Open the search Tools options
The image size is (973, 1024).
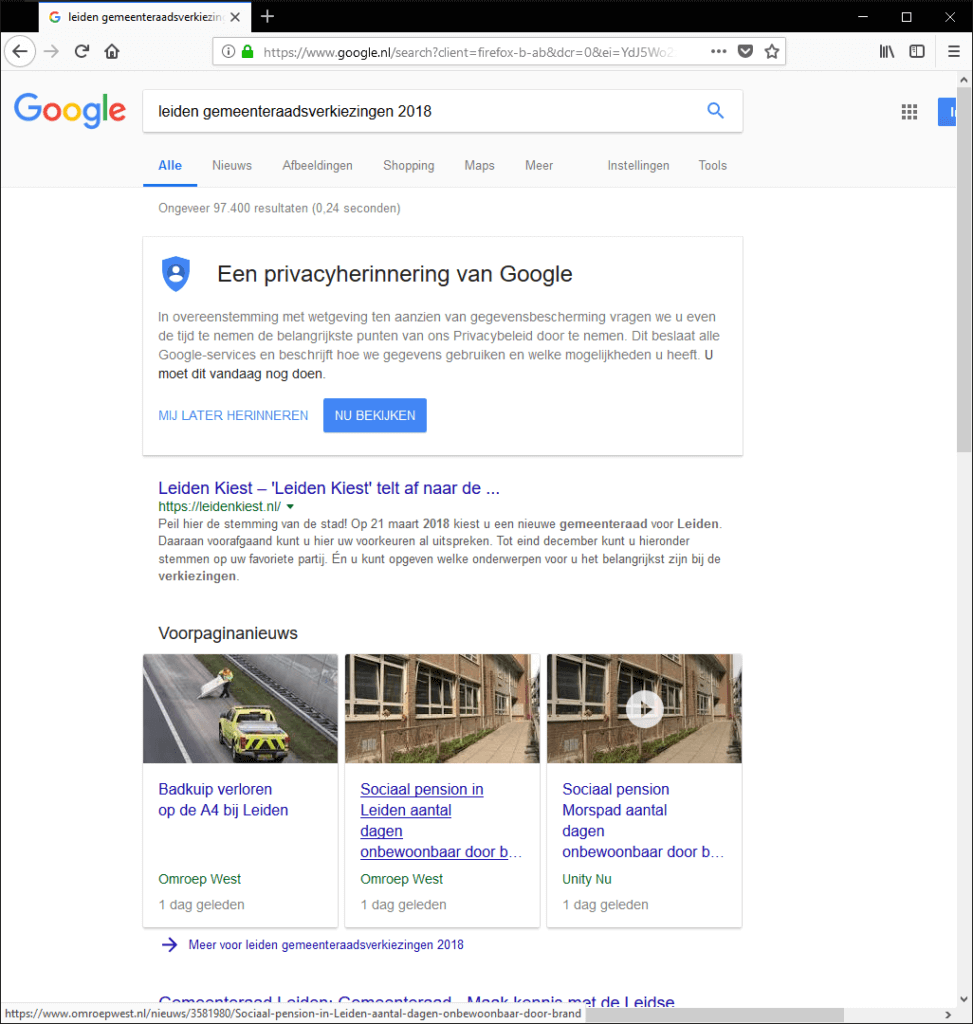tap(712, 166)
